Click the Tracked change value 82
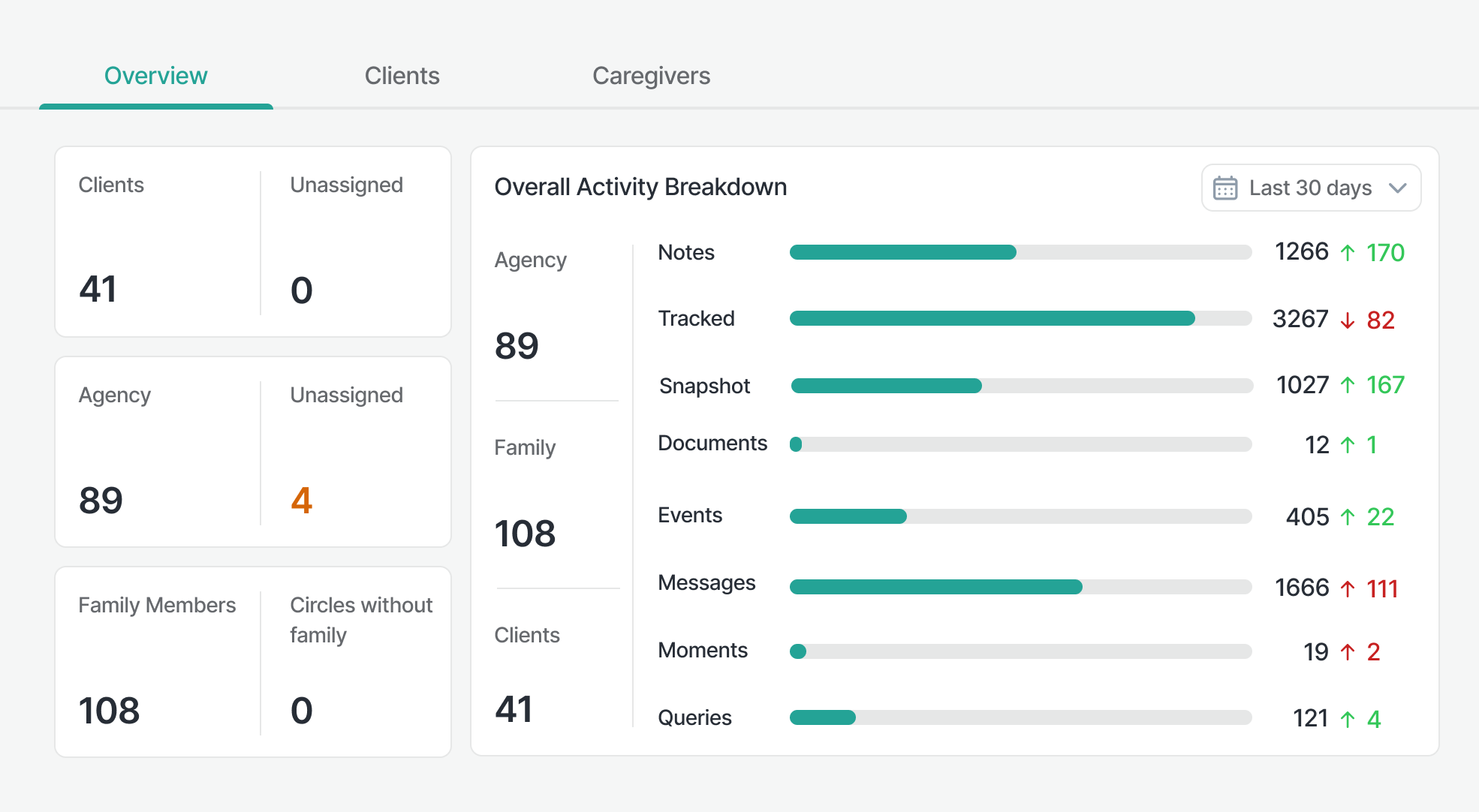The width and height of the screenshot is (1479, 812). (1381, 320)
